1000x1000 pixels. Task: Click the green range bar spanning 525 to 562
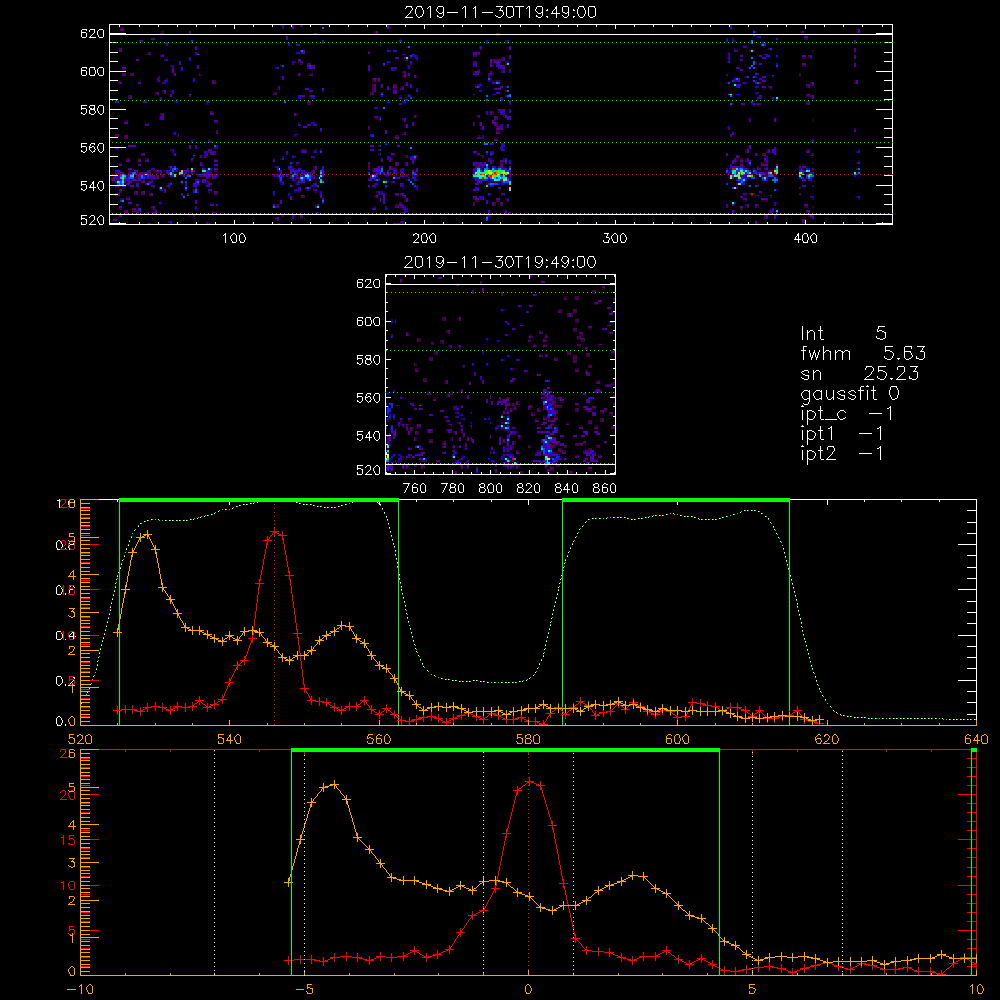(x=259, y=500)
